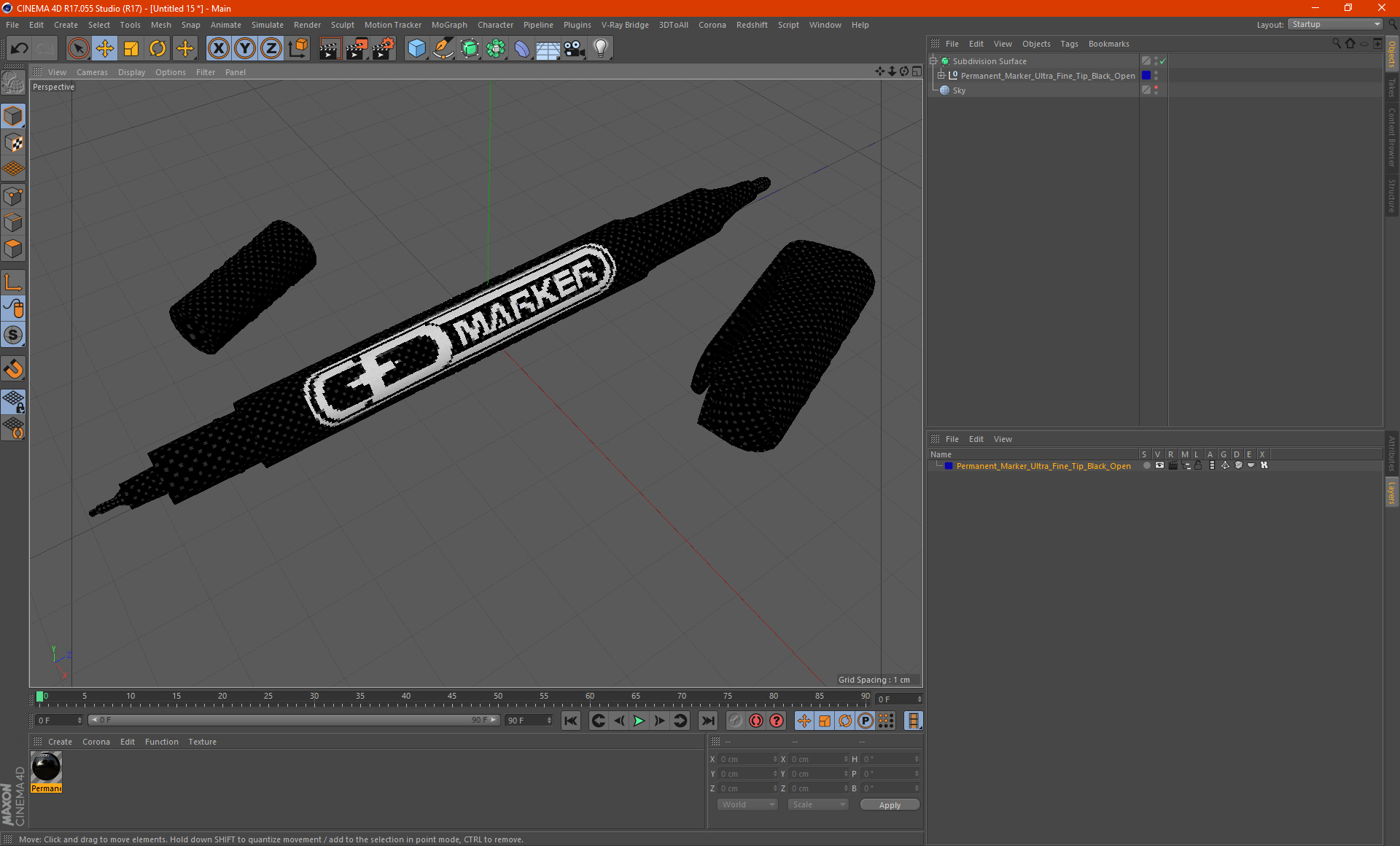1400x846 pixels.
Task: Toggle layer lock icon
Action: tap(1198, 465)
